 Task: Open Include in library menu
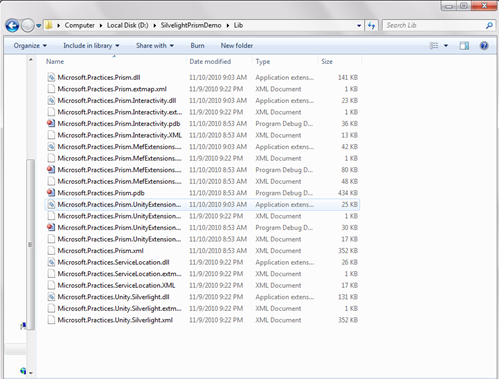click(x=91, y=46)
